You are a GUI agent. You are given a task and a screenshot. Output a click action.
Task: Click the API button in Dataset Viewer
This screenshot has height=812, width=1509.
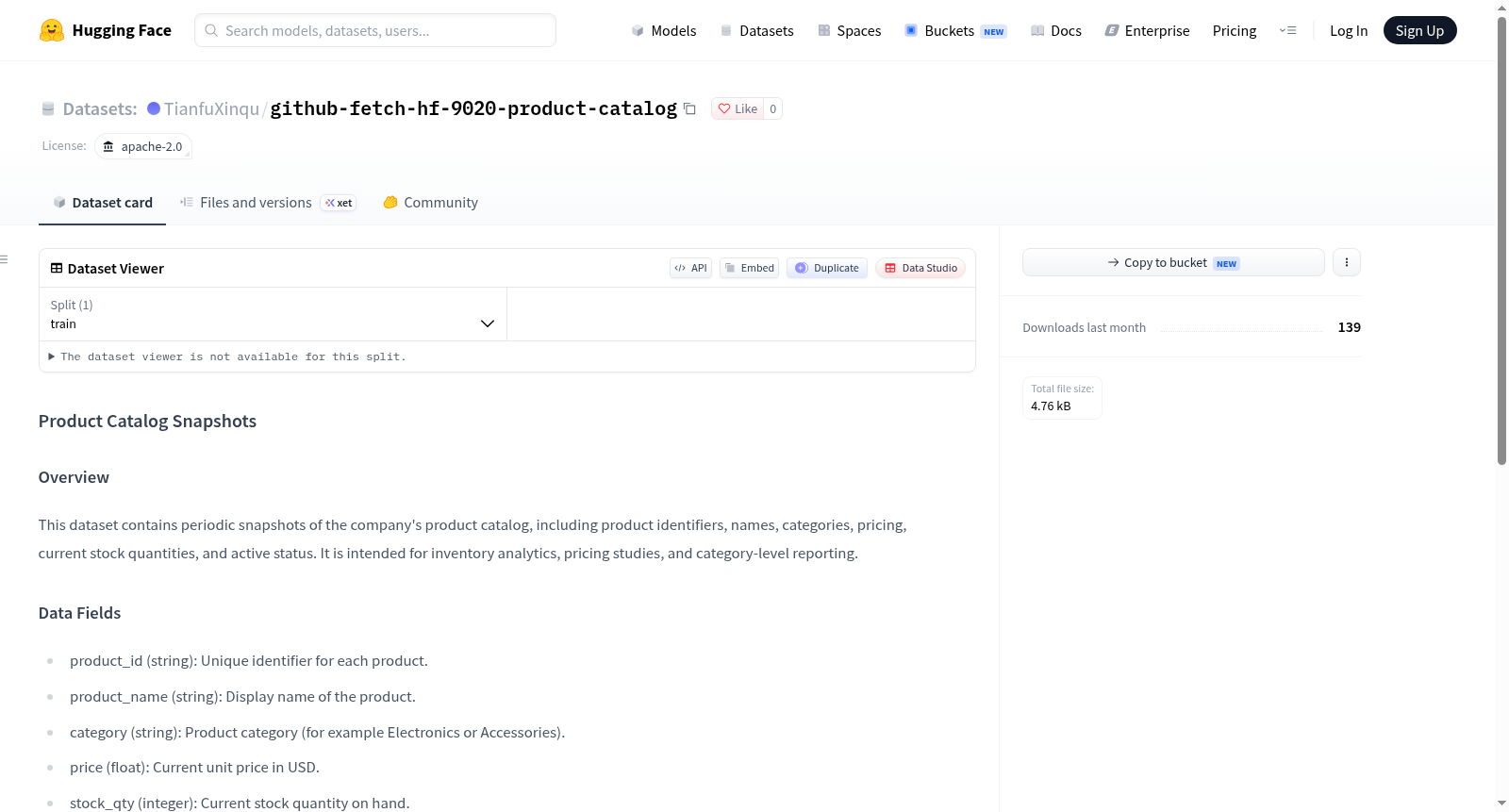click(690, 268)
